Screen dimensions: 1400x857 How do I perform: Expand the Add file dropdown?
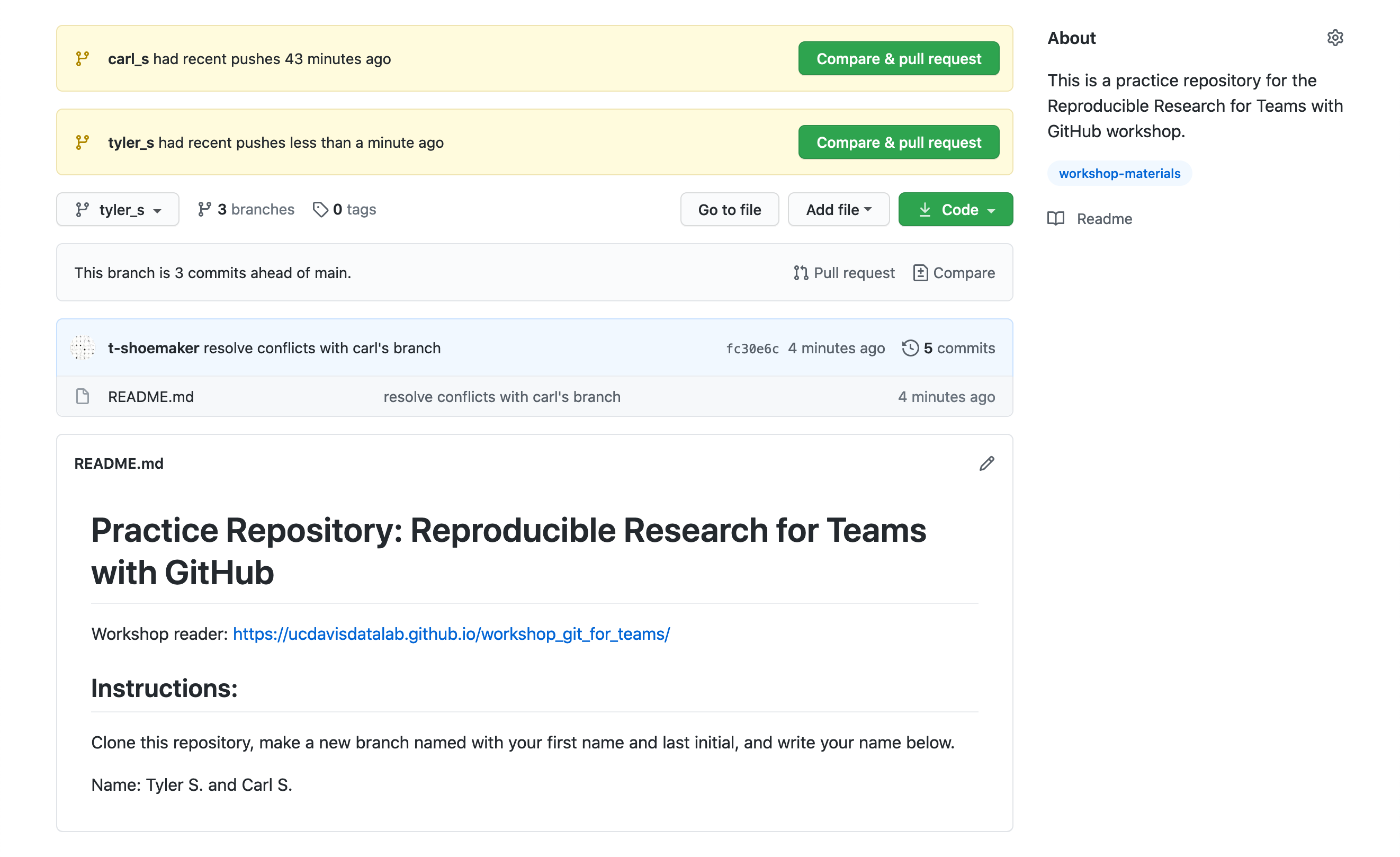[x=839, y=210]
